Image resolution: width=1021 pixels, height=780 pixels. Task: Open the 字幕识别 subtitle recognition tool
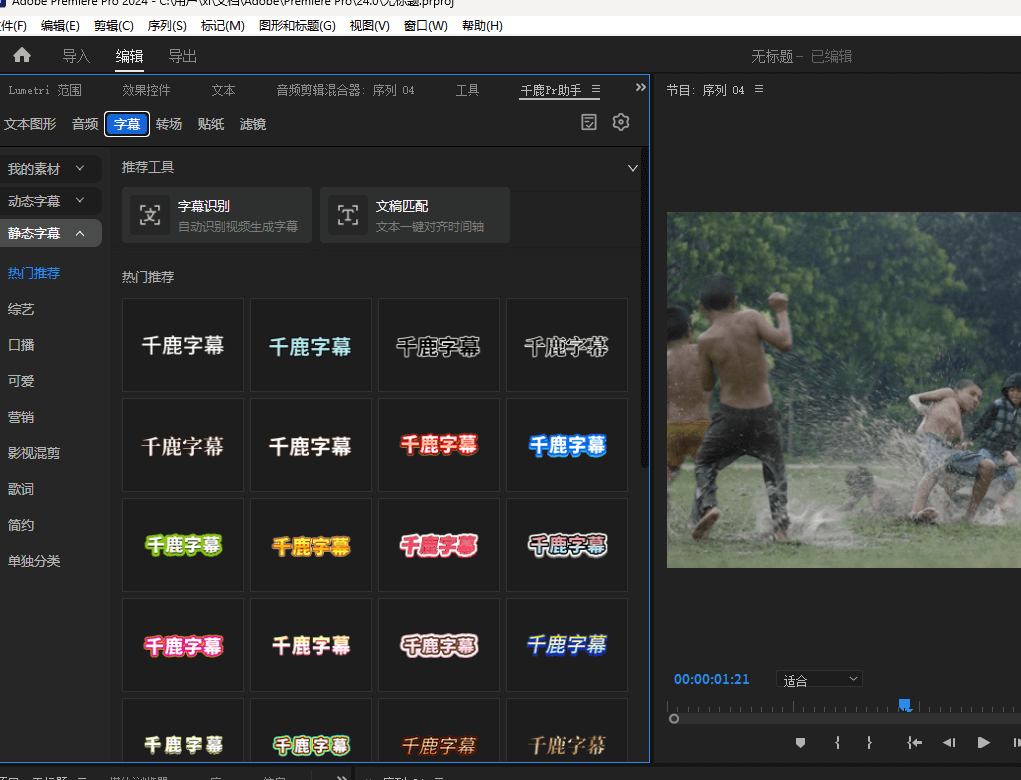[x=217, y=215]
